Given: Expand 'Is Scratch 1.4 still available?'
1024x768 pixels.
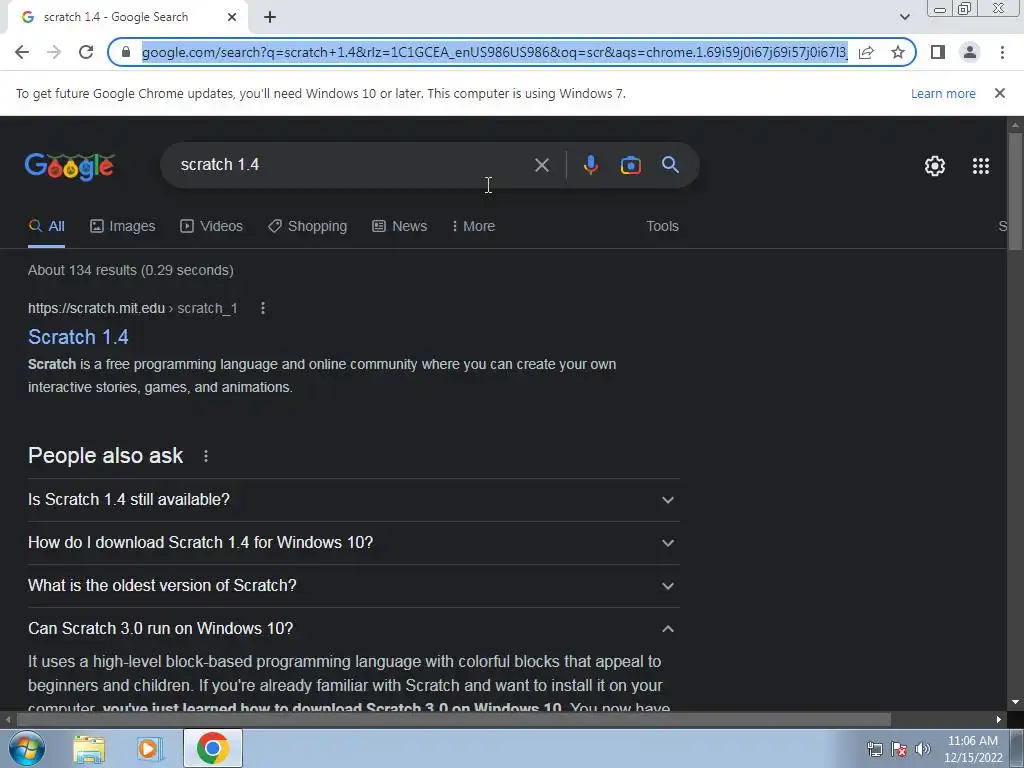Looking at the screenshot, I should pos(353,500).
